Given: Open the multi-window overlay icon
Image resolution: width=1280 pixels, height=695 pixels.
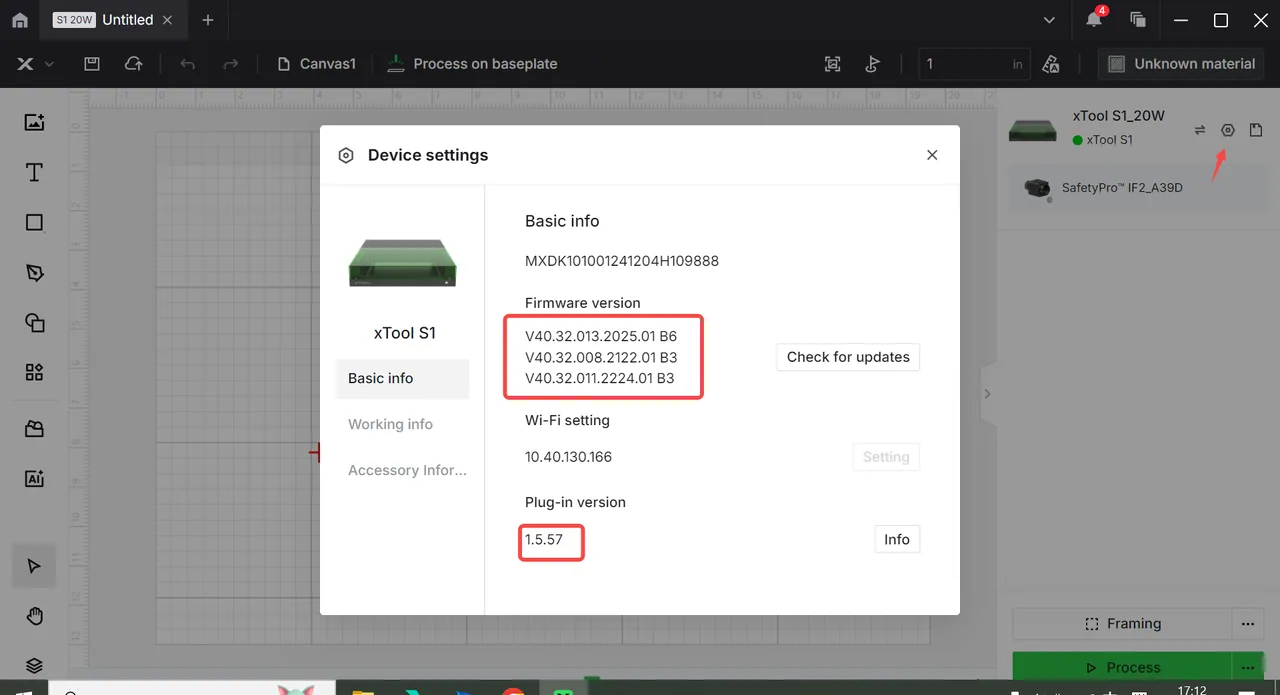Looking at the screenshot, I should [1137, 20].
